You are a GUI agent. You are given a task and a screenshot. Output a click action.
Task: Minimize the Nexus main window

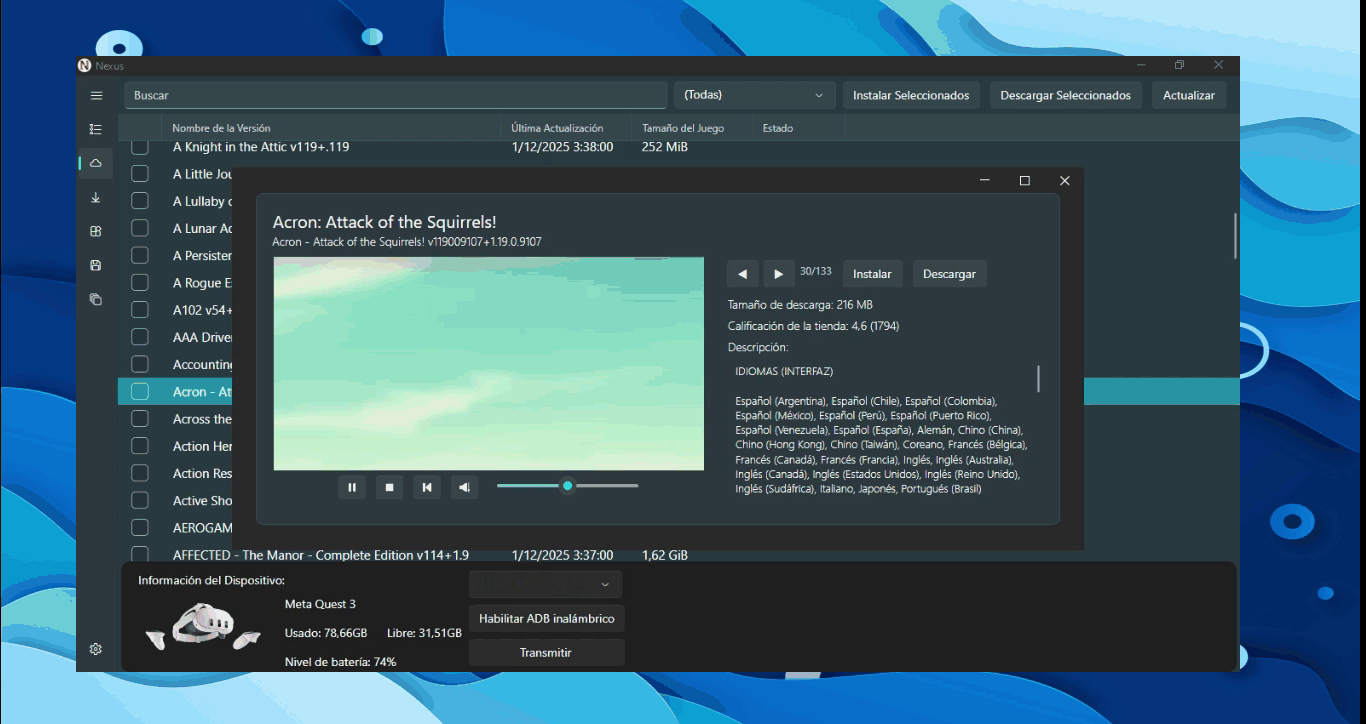pos(1142,66)
